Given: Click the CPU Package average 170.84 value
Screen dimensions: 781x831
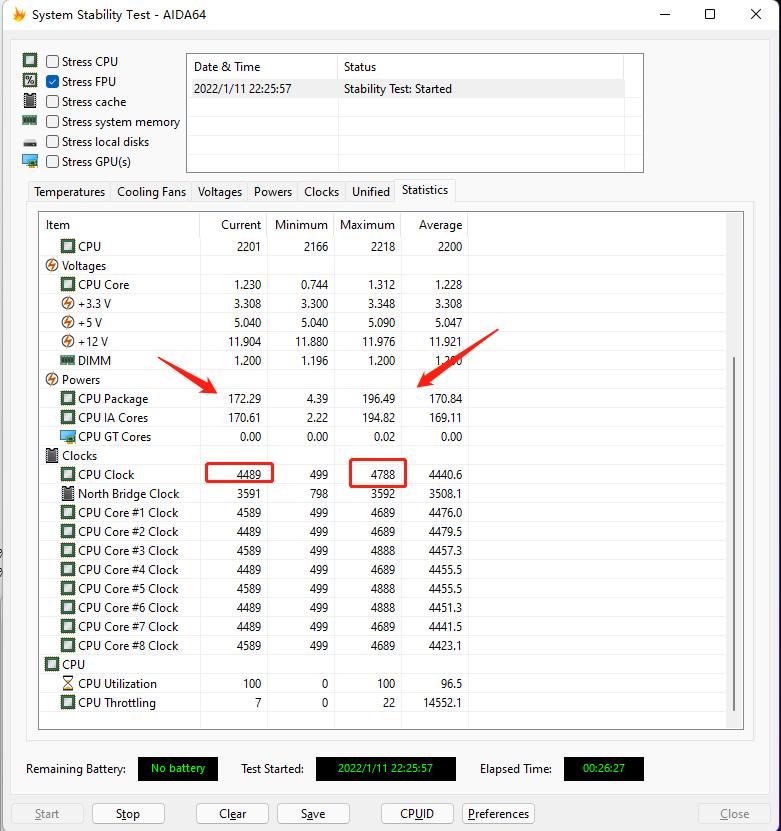Looking at the screenshot, I should [446, 399].
